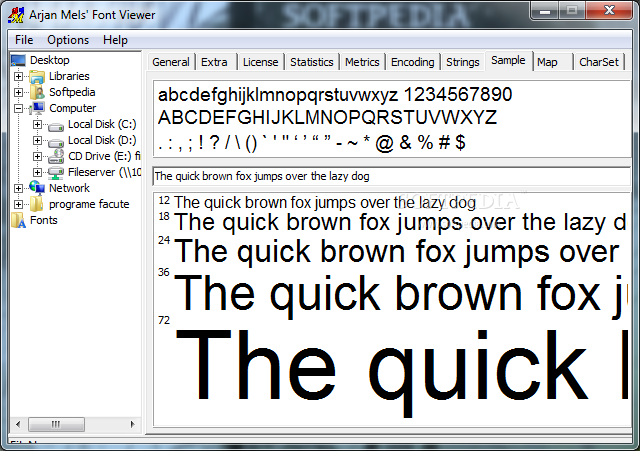Image resolution: width=640 pixels, height=451 pixels.
Task: Expand the Libraries node
Action: point(18,76)
